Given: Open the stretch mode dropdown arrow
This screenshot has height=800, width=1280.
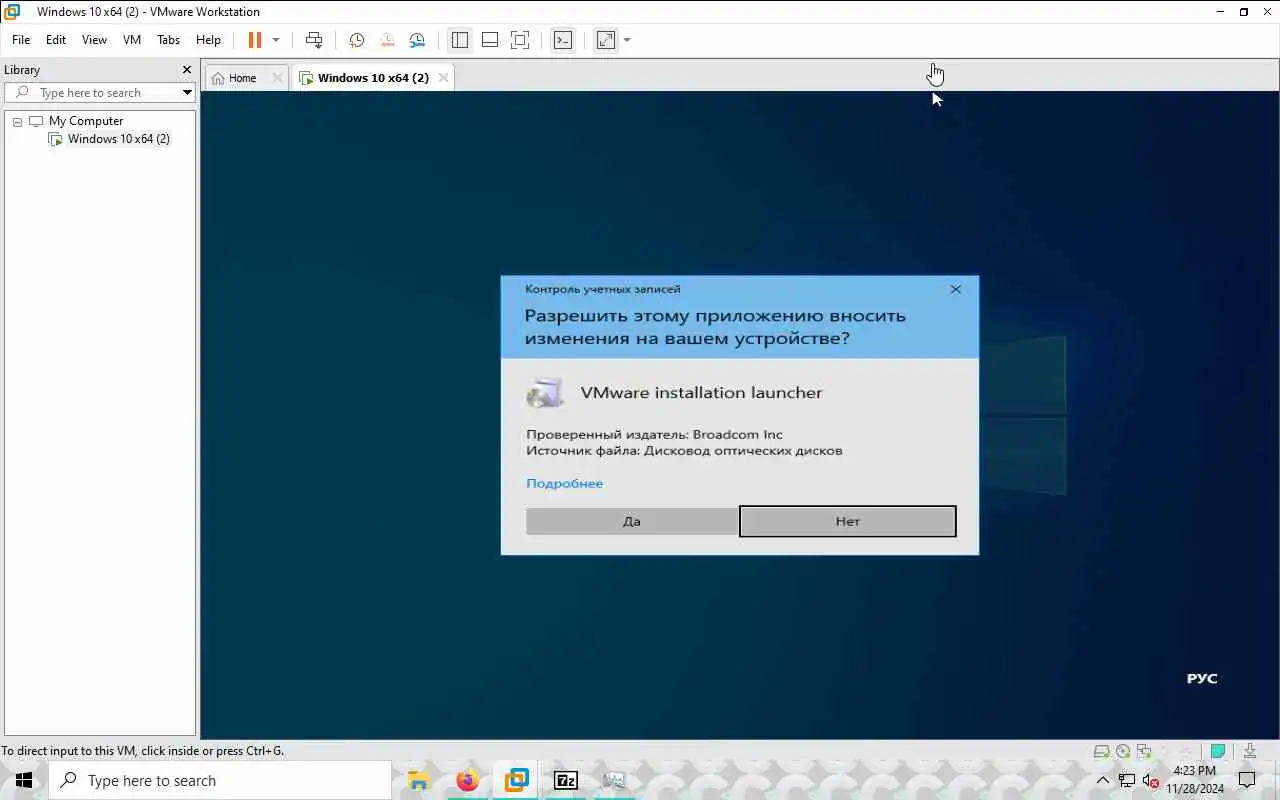Looking at the screenshot, I should (x=627, y=40).
